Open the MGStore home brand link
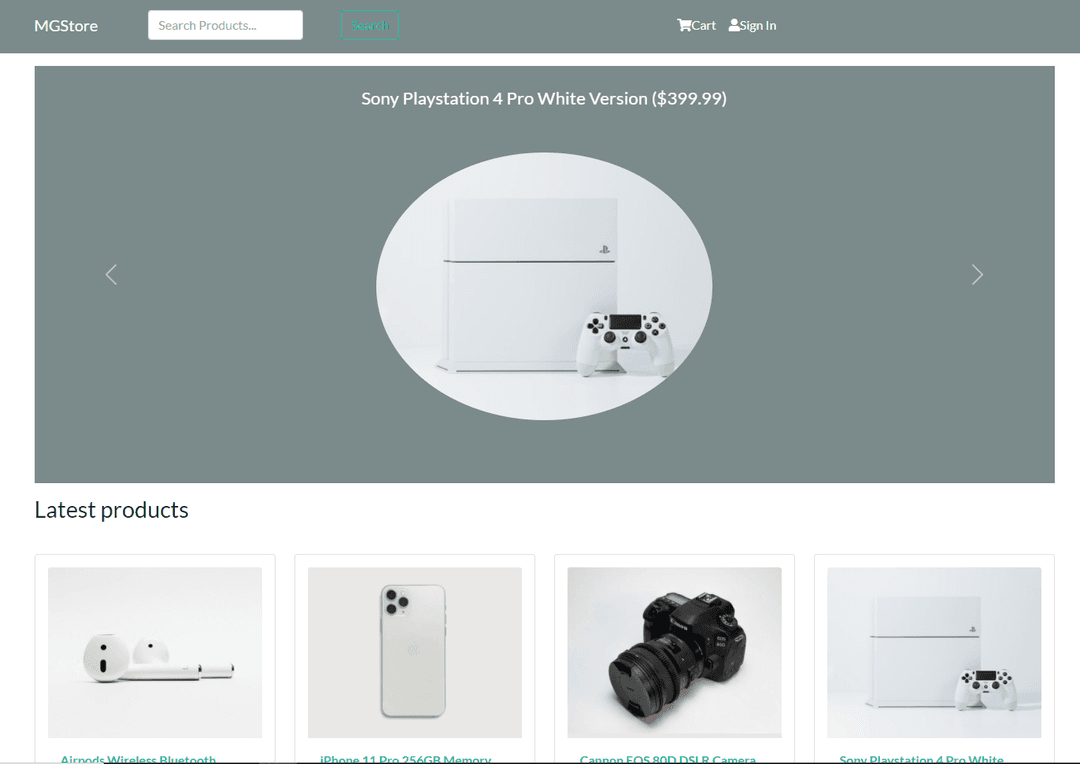 66,25
